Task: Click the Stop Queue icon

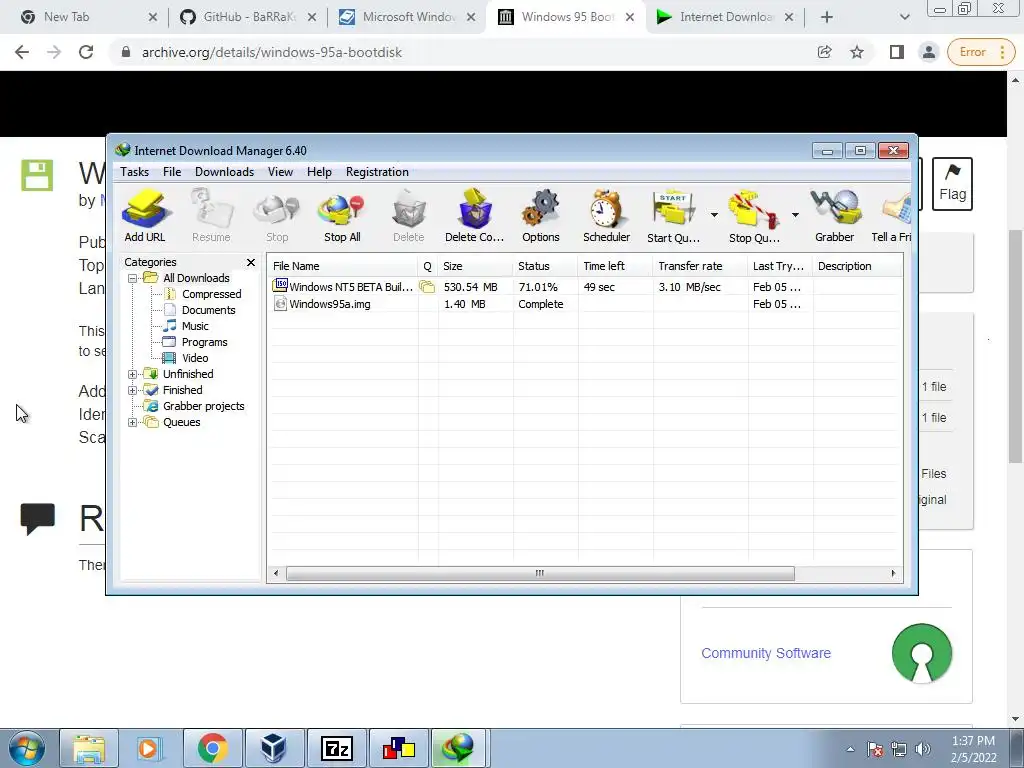Action: point(754,216)
